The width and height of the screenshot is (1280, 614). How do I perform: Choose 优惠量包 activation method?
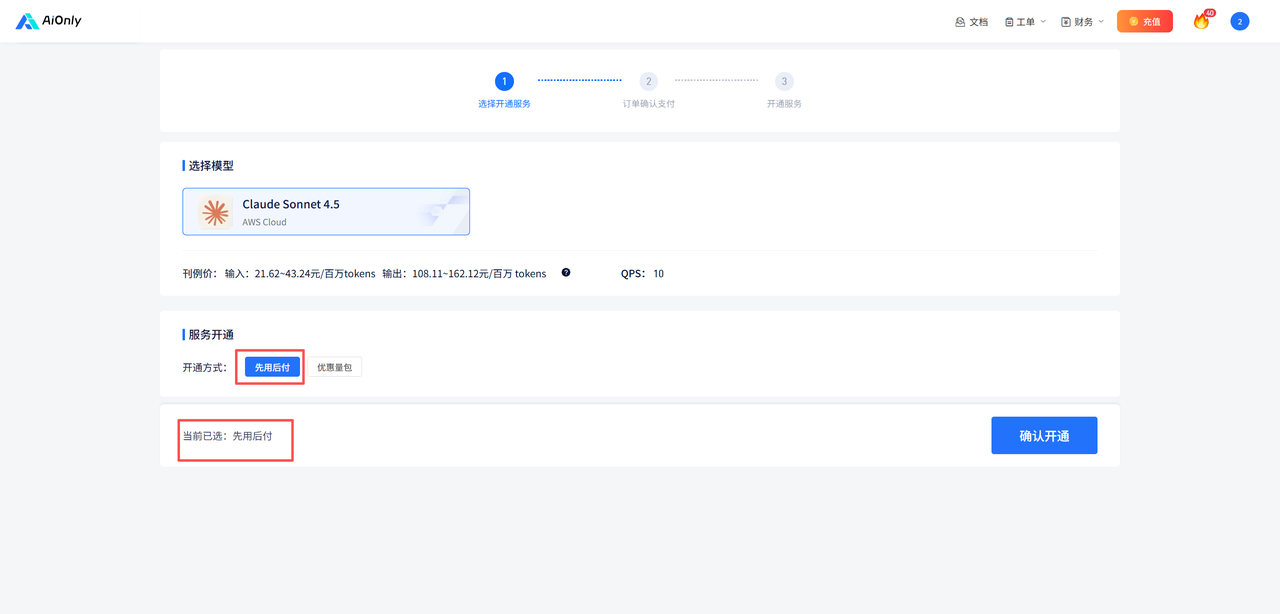point(334,367)
